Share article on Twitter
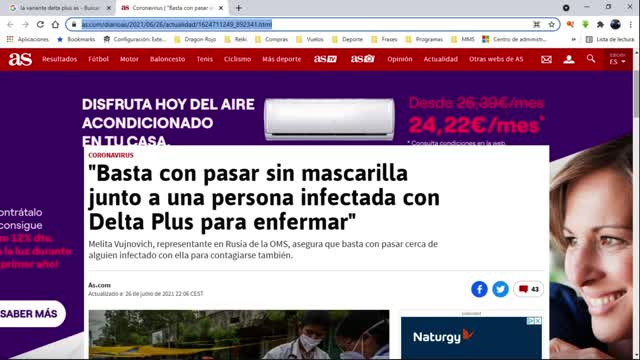 [500, 289]
